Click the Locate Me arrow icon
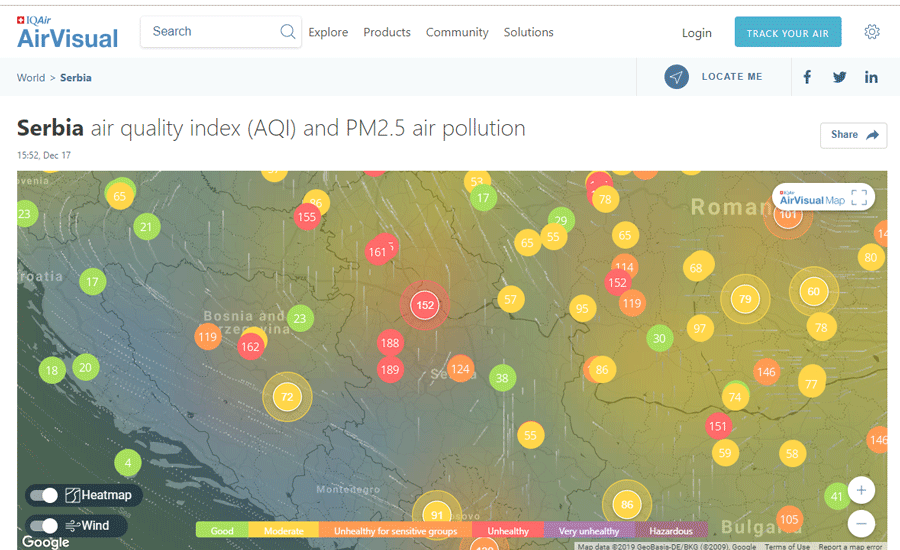900x550 pixels. 677,77
